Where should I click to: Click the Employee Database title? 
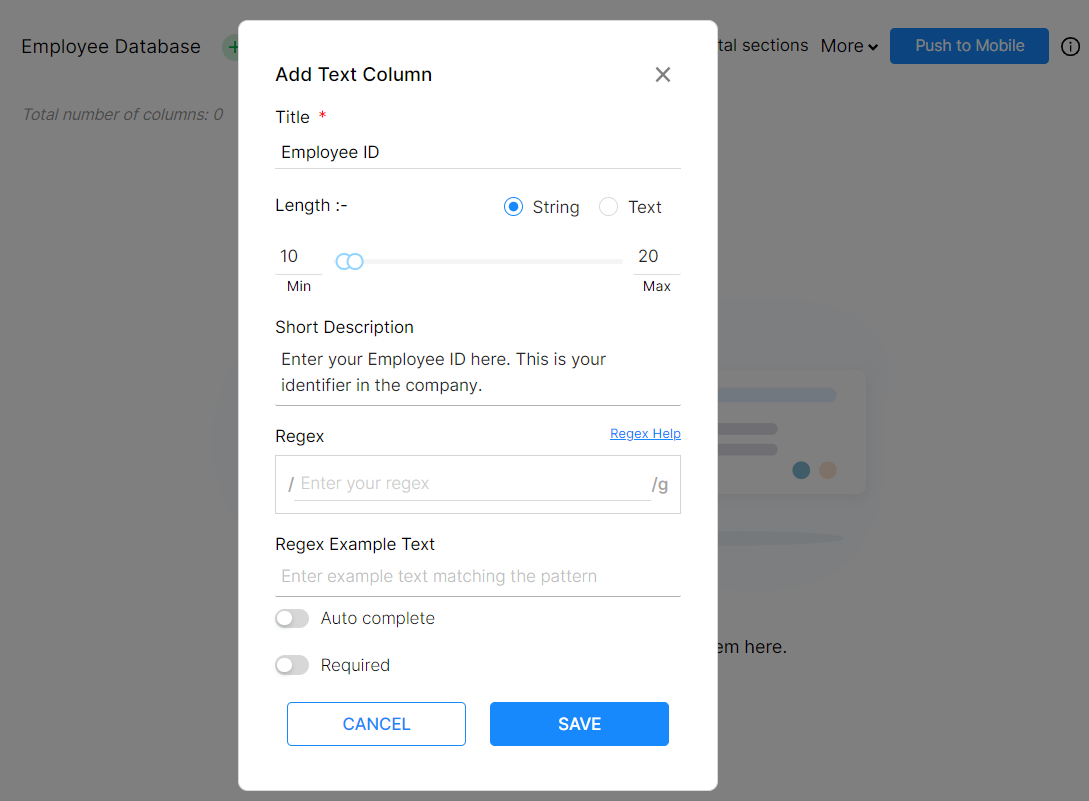point(111,47)
